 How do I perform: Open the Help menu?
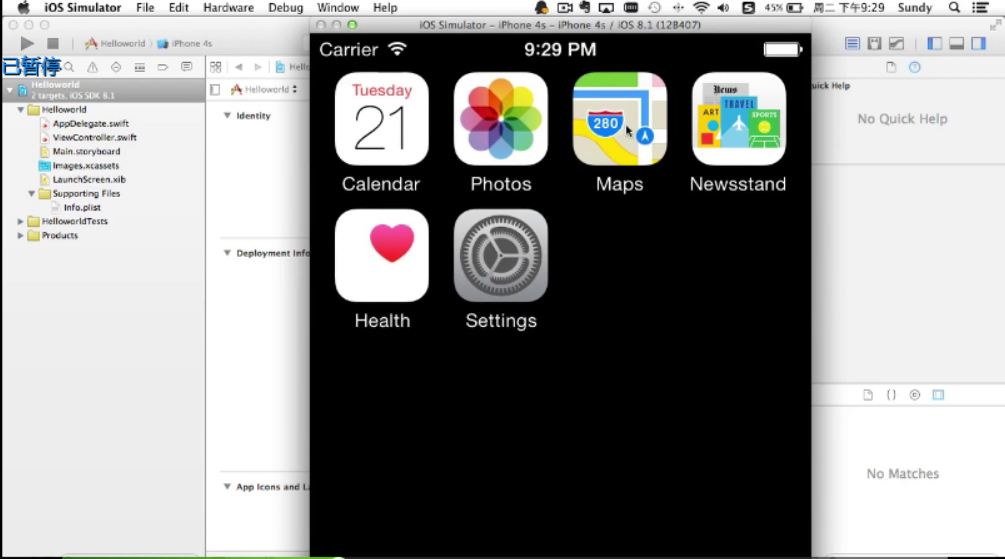(385, 8)
